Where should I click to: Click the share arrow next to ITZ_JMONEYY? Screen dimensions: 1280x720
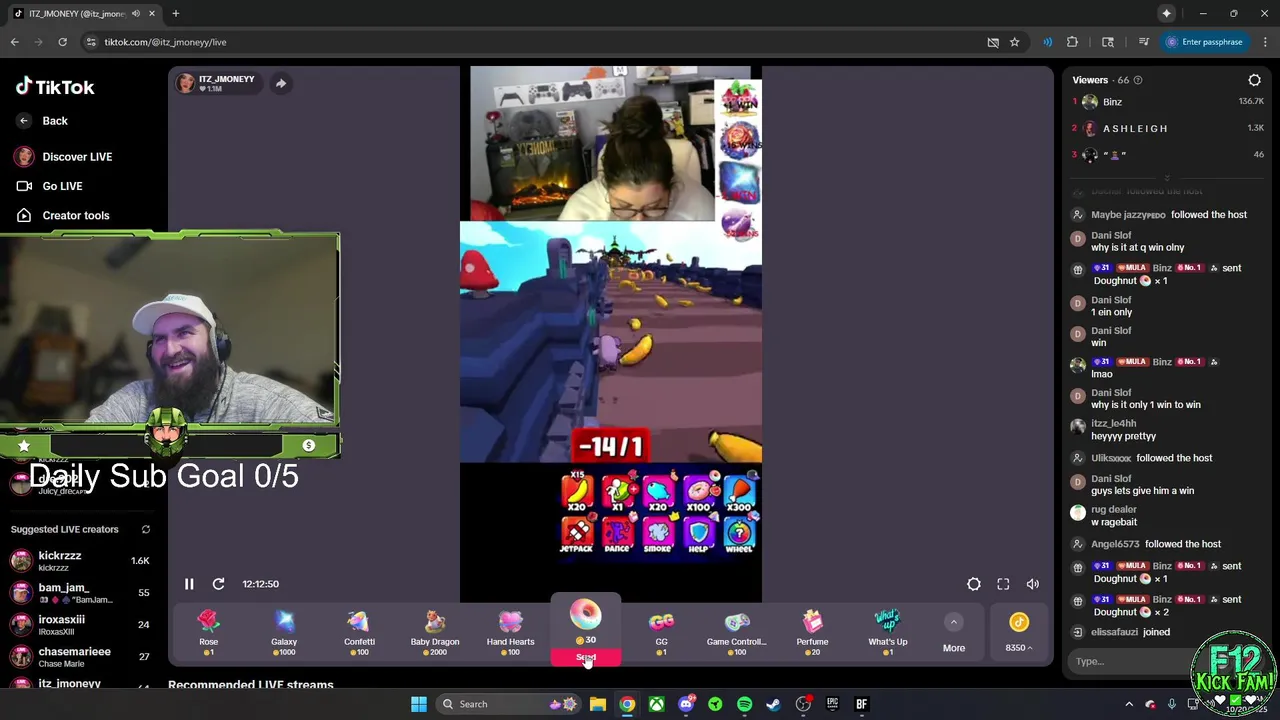pos(281,84)
